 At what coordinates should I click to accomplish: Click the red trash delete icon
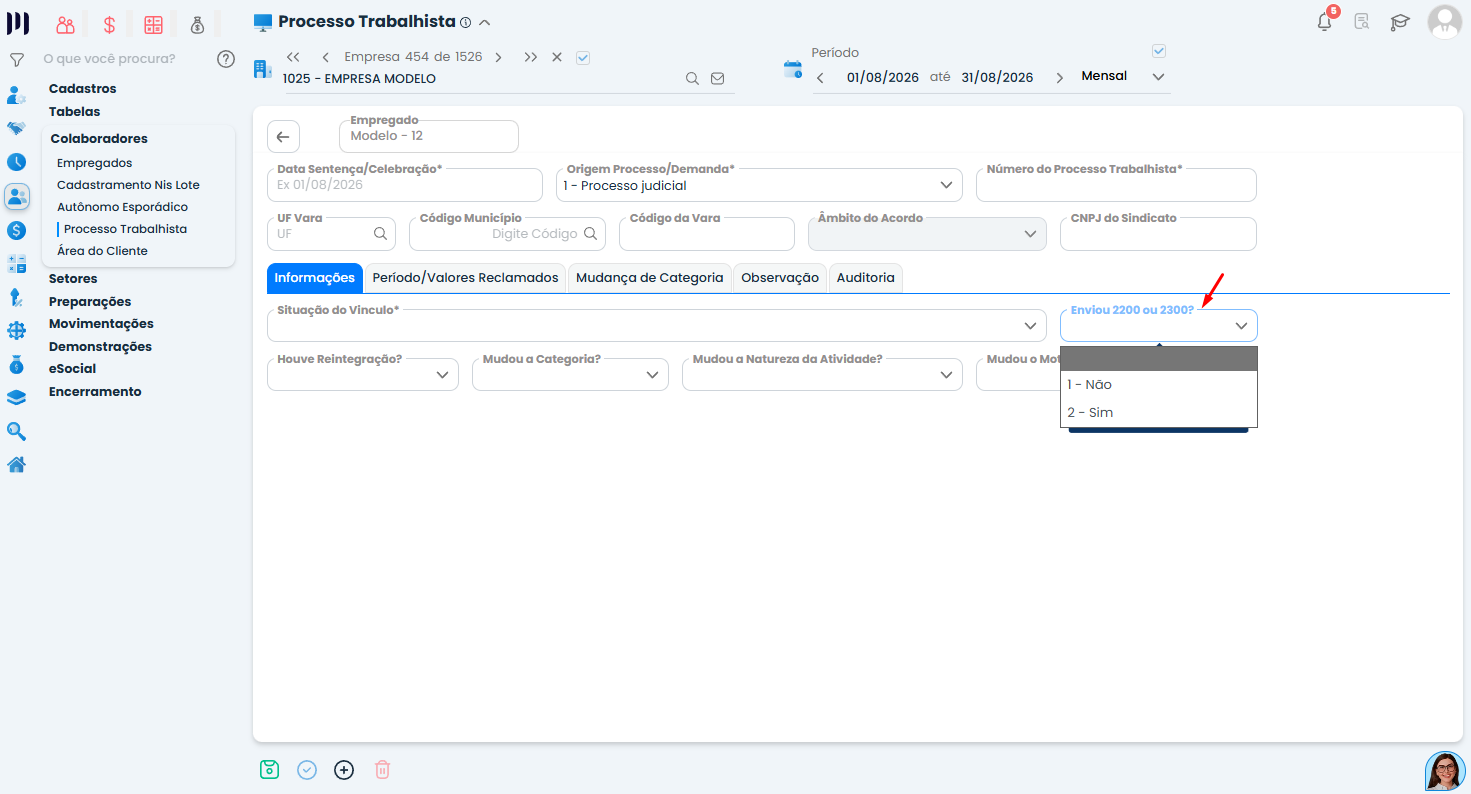point(382,770)
